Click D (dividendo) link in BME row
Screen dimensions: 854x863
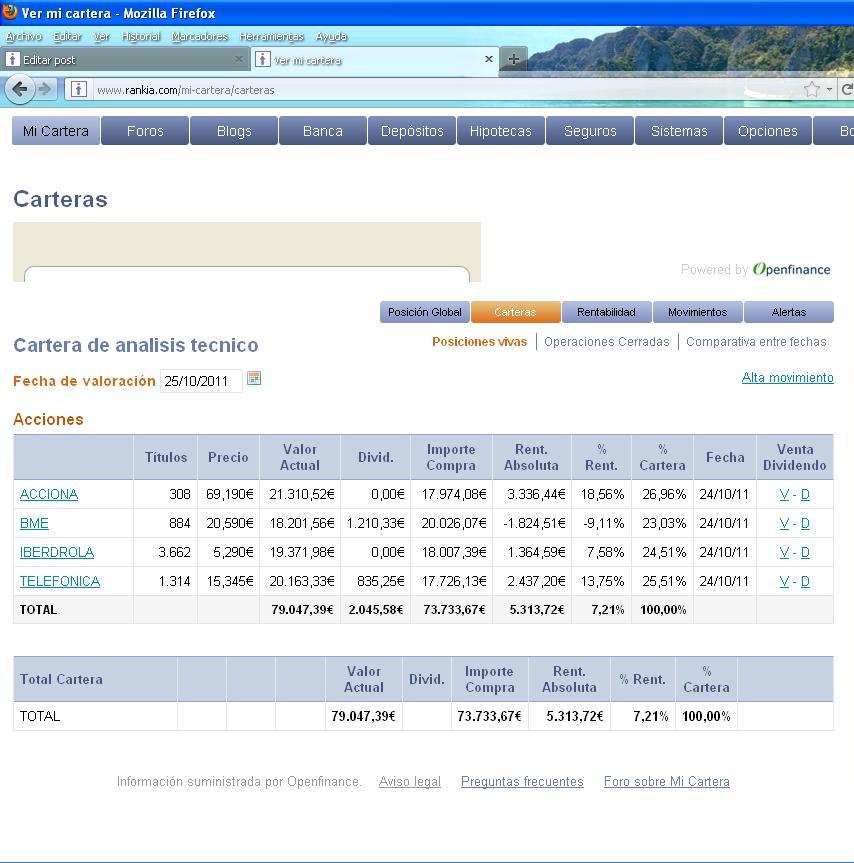click(805, 523)
